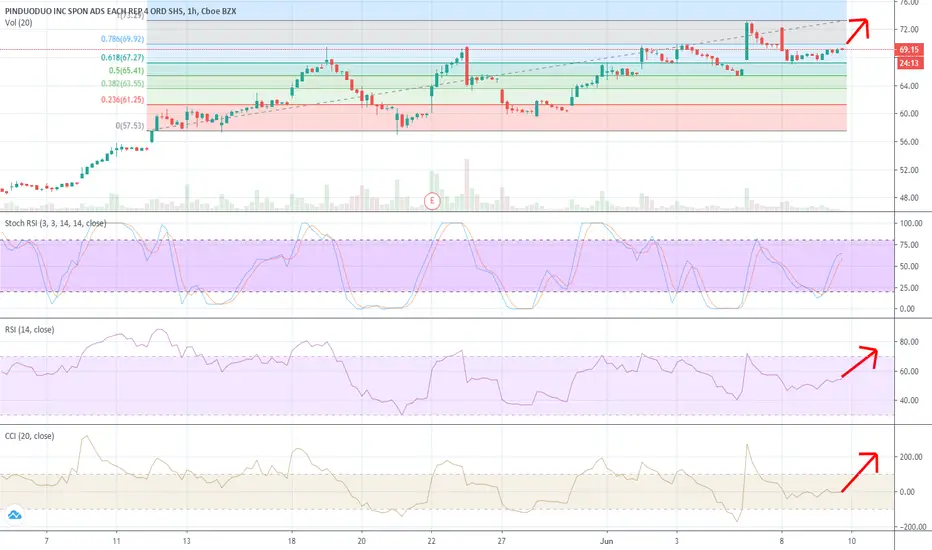The height and width of the screenshot is (550, 932).
Task: Click the 52.00 price axis value
Action: tap(909, 170)
